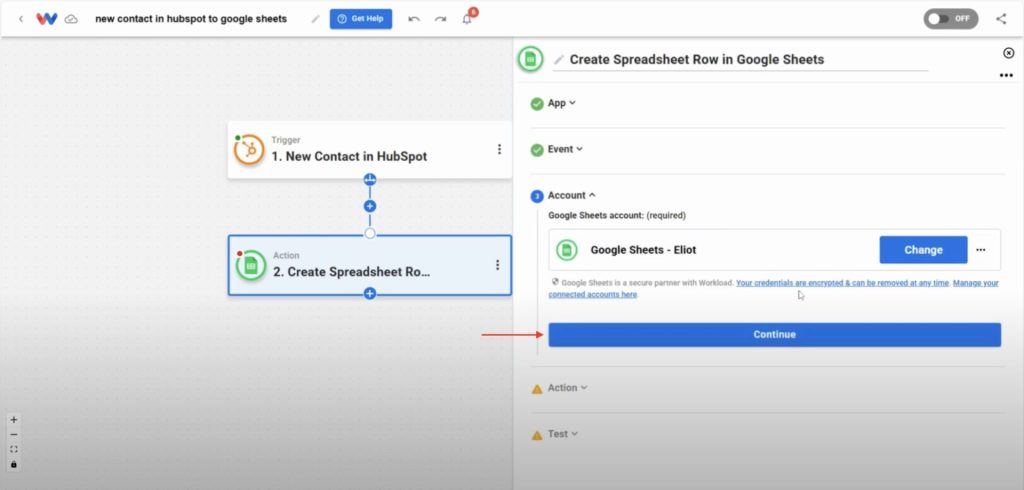The image size is (1024, 490).
Task: Lock the canvas
Action: [x=14, y=465]
